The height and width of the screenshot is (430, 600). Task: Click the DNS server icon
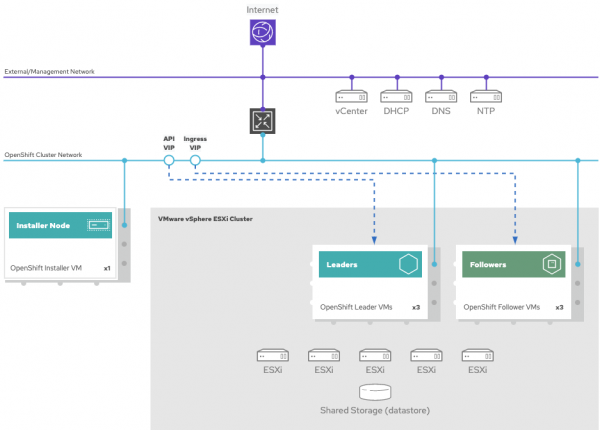(441, 98)
